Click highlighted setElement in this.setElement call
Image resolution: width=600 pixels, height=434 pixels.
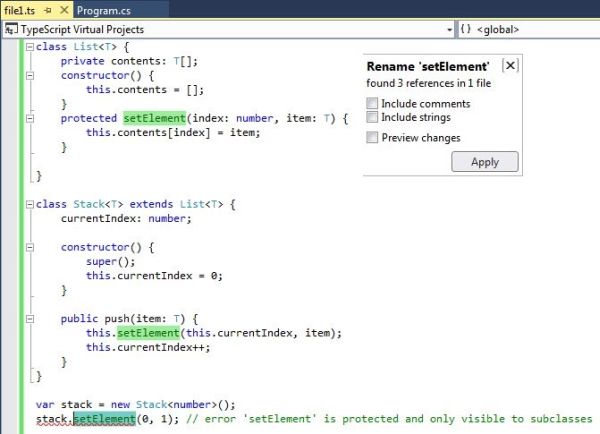148,333
